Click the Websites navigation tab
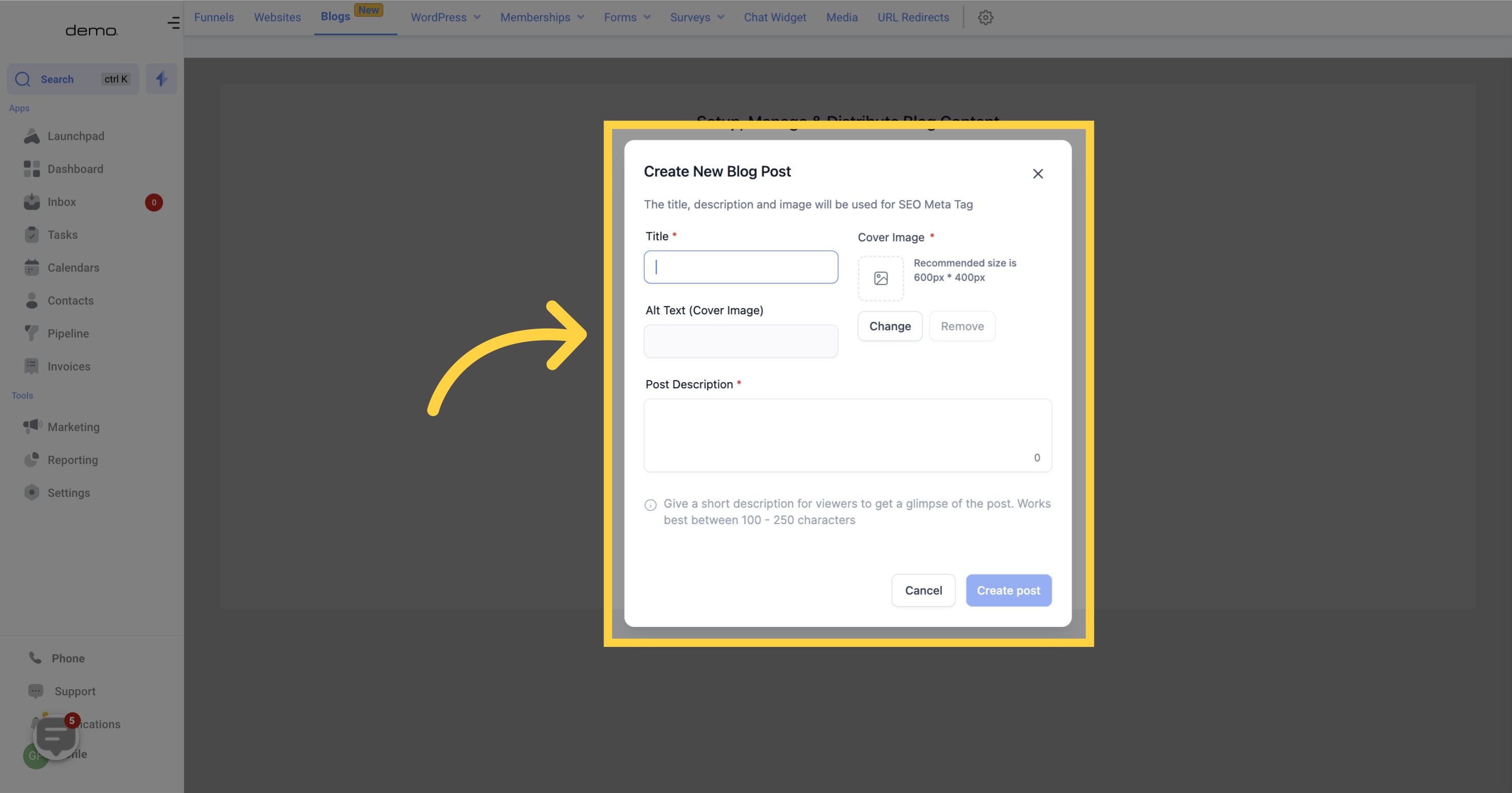This screenshot has height=793, width=1512. (x=277, y=17)
